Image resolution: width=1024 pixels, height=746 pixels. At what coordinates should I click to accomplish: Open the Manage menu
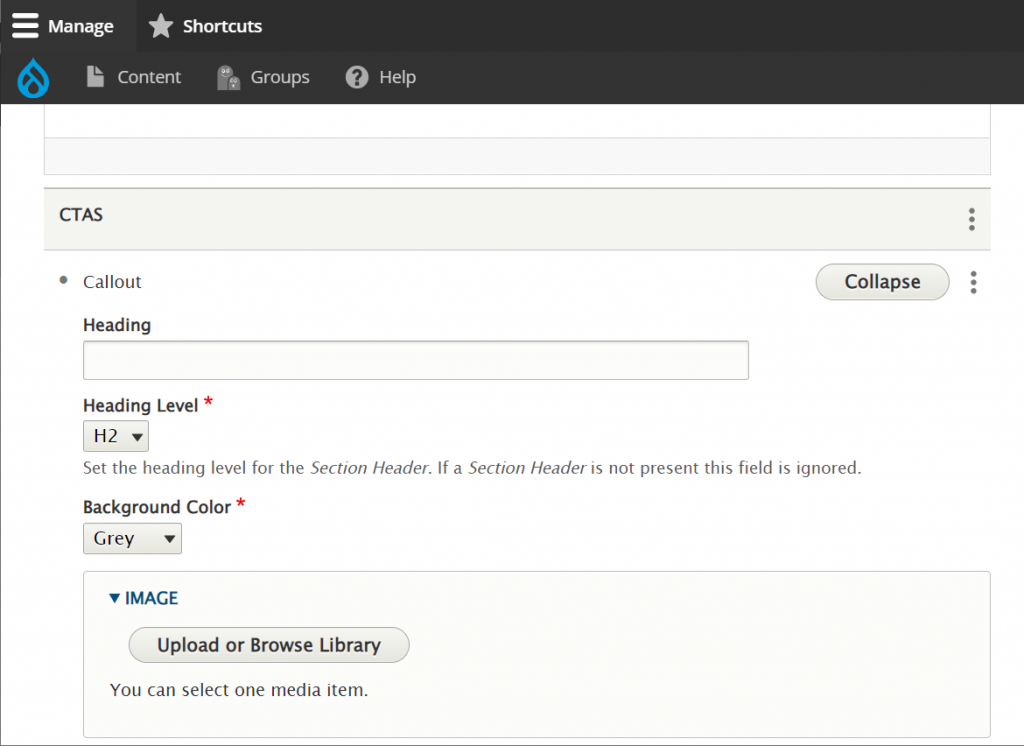coord(80,26)
